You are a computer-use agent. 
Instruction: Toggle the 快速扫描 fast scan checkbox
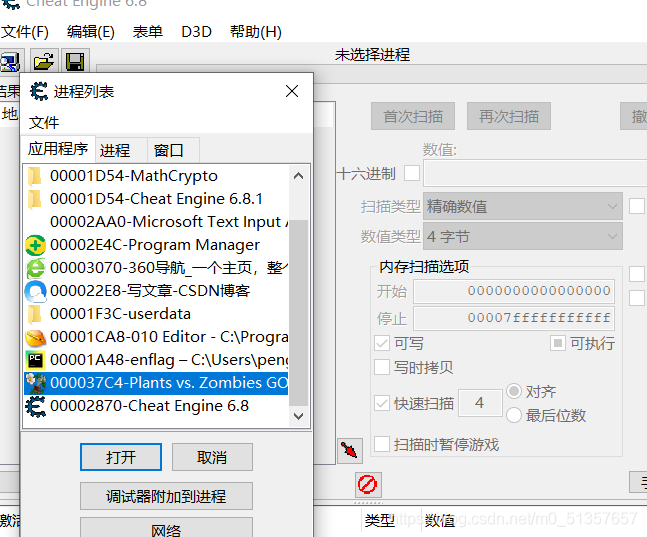pyautogui.click(x=382, y=403)
